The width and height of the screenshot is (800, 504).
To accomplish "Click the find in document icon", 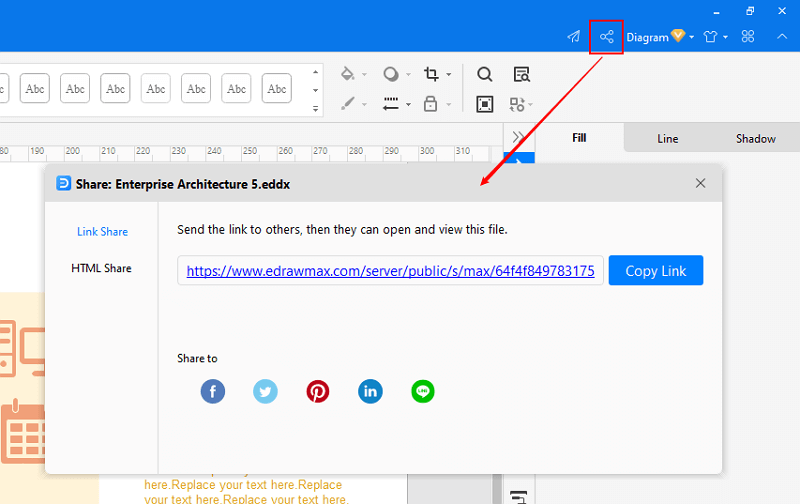I will [521, 74].
